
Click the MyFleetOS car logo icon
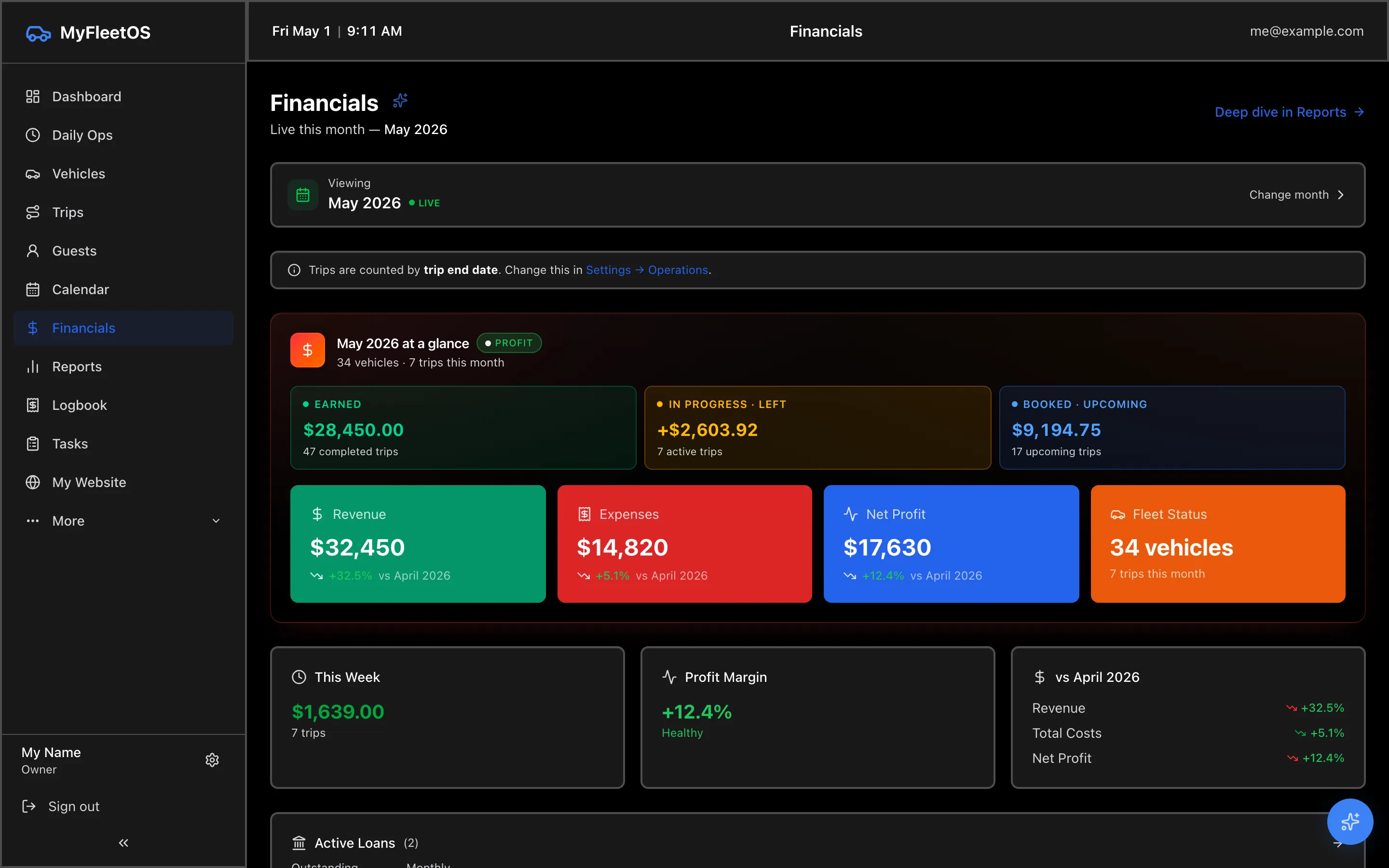(x=39, y=33)
